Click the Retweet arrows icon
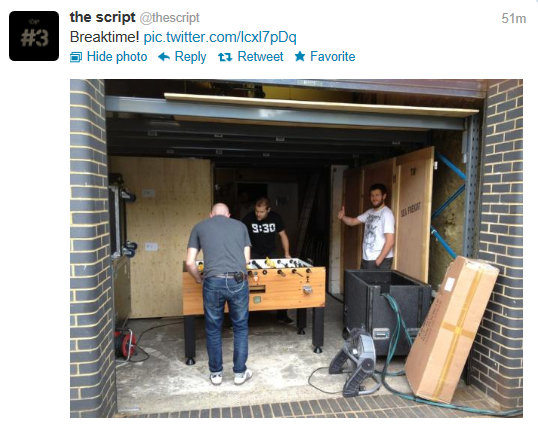Screen dimensions: 538x428 225,57
